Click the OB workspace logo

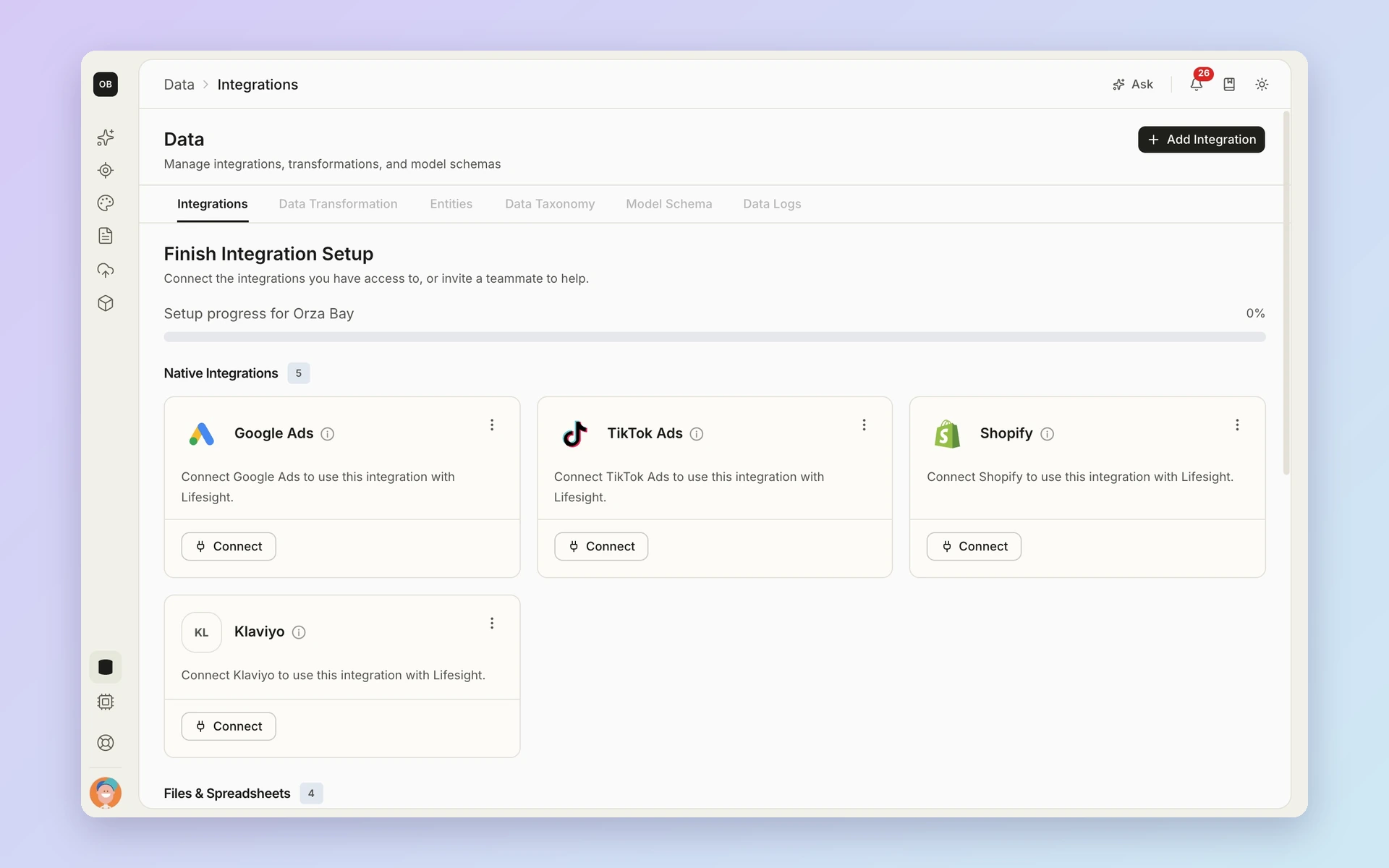coord(106,85)
